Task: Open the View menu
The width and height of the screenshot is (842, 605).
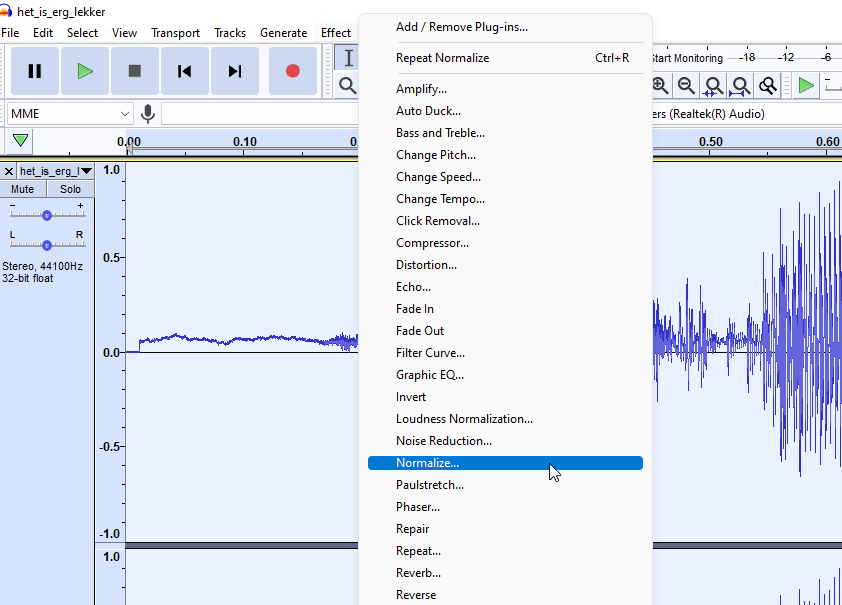Action: click(124, 33)
